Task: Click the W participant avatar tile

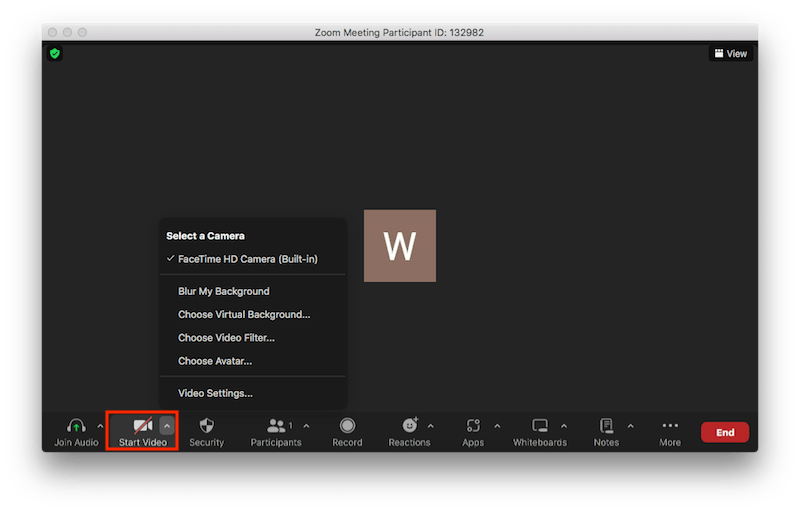Action: [399, 246]
